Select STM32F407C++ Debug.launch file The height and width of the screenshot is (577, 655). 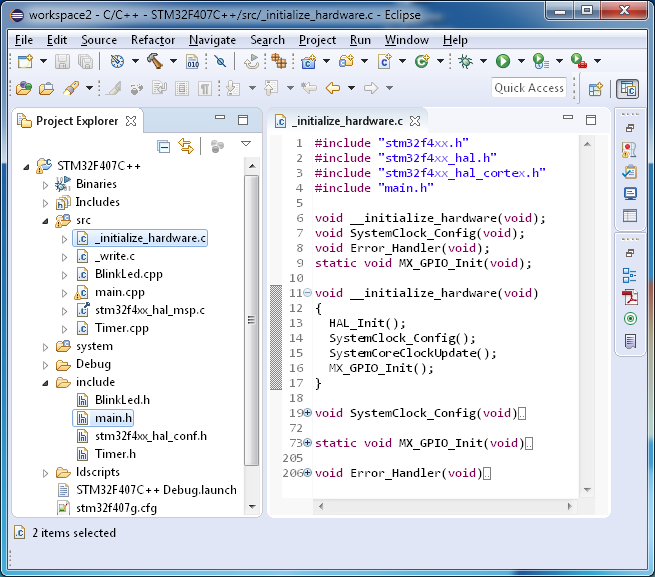pos(156,490)
